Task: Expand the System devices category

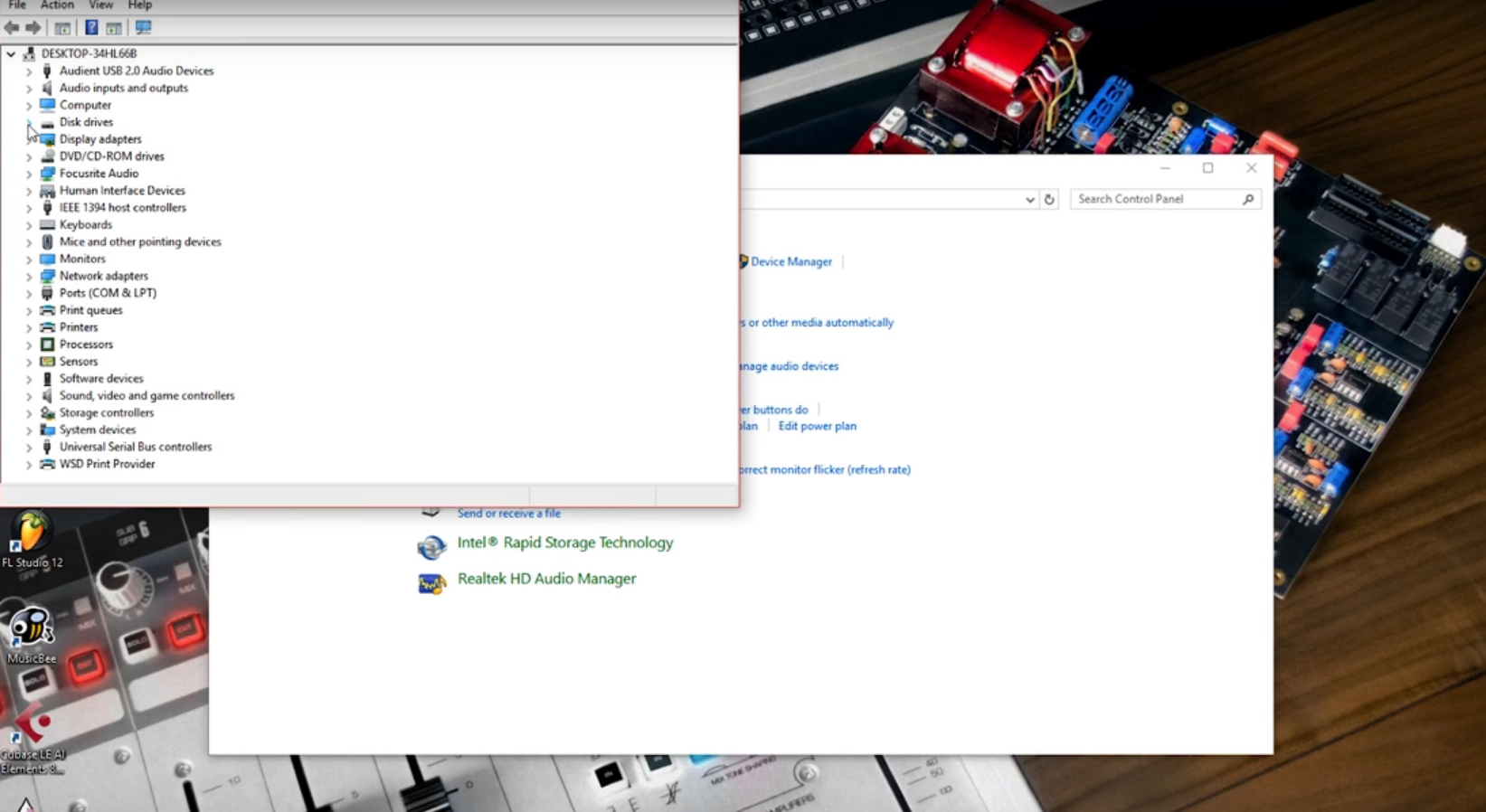Action: 28,430
